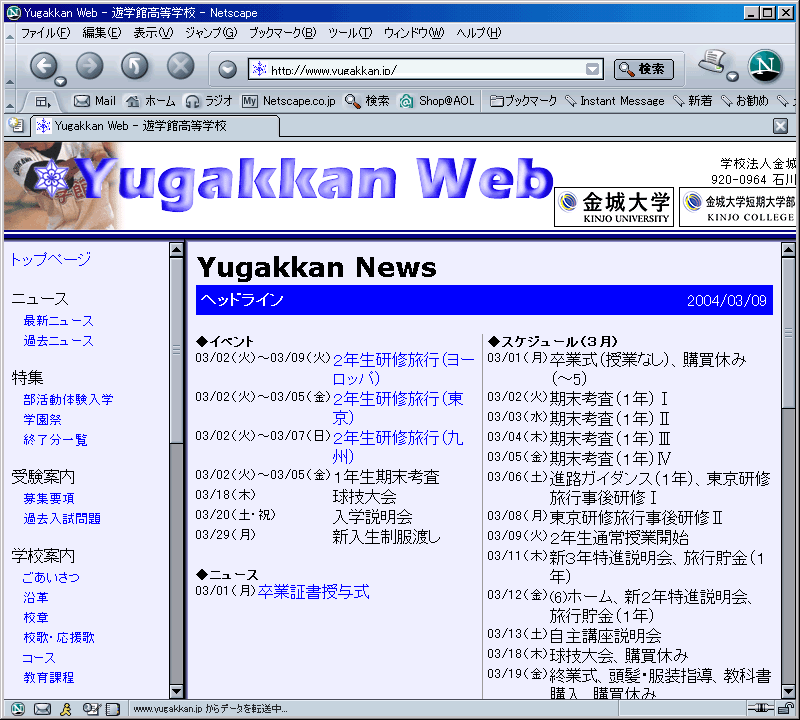Open the 2年生研修旅行（ヨーロッパ） event link
This screenshot has width=800, height=720.
(403, 369)
